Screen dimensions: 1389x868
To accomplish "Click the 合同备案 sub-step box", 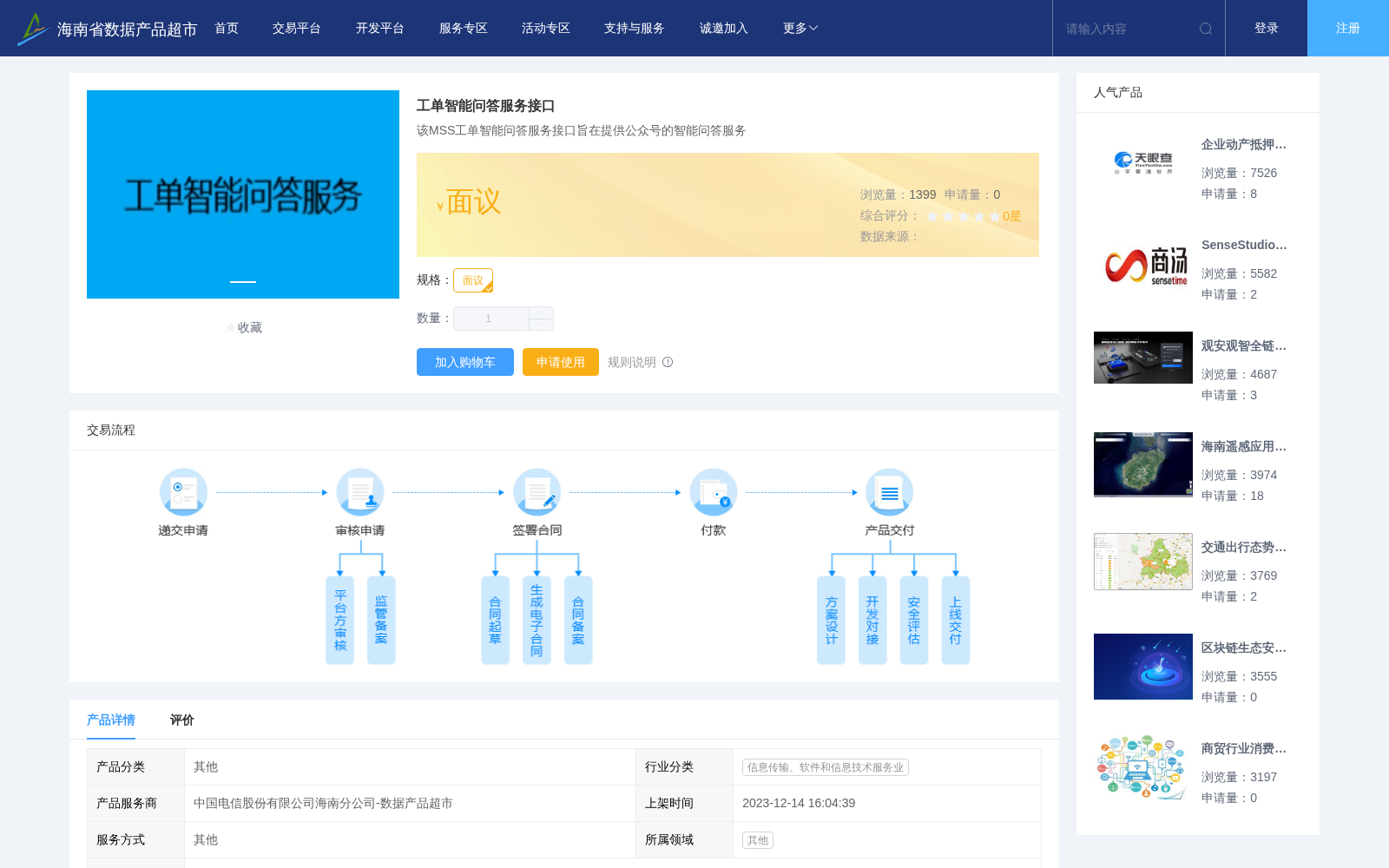I will pos(578,621).
